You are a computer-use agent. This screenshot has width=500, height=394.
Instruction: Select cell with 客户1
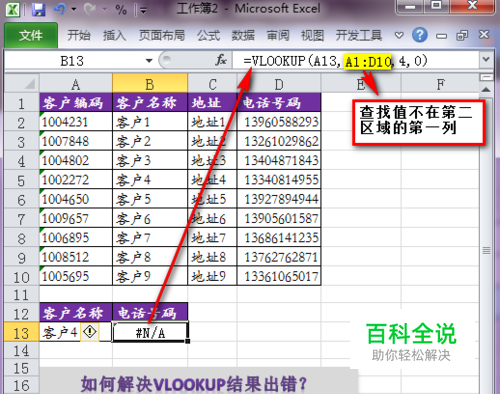(x=150, y=122)
